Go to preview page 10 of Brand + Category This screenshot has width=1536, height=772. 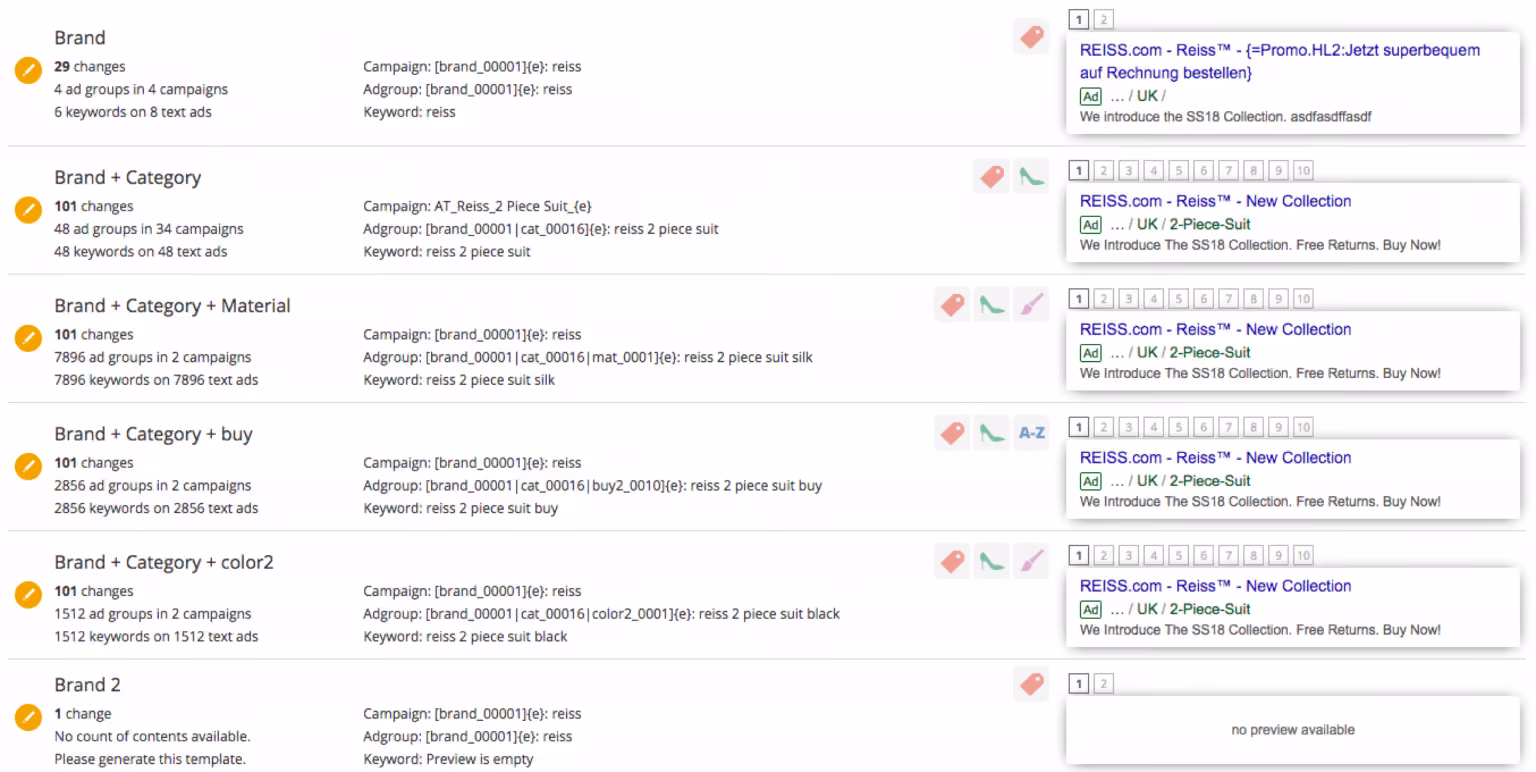click(x=1303, y=170)
